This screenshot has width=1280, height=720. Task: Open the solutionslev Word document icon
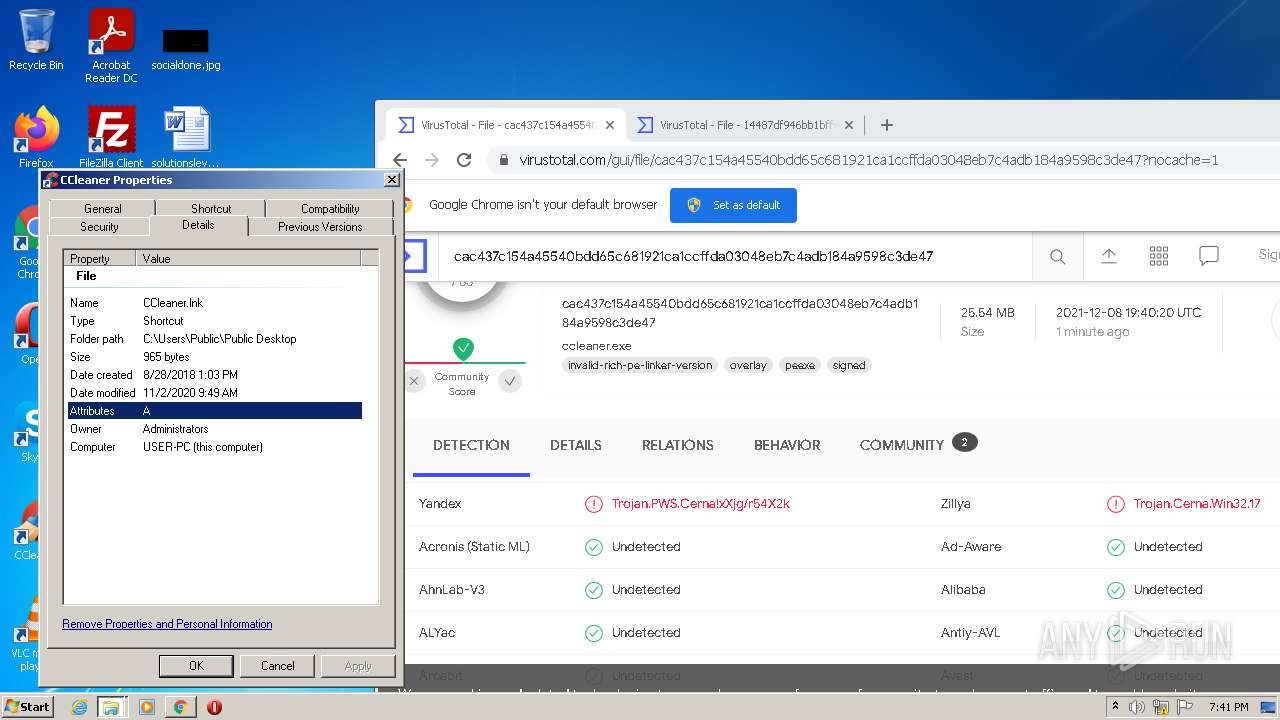click(186, 137)
